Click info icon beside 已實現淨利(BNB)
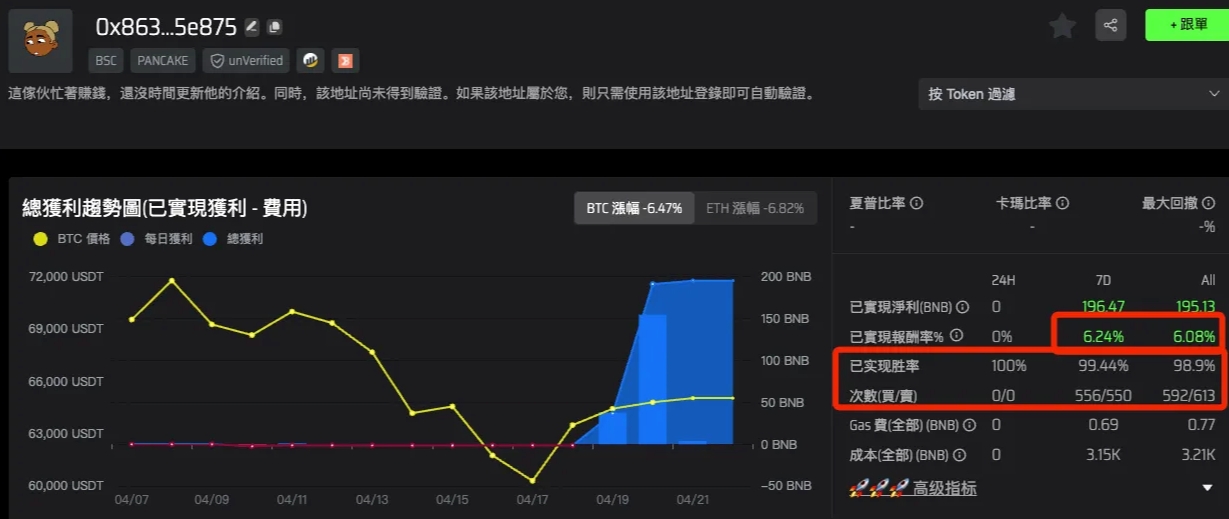Image resolution: width=1229 pixels, height=519 pixels. tap(963, 307)
